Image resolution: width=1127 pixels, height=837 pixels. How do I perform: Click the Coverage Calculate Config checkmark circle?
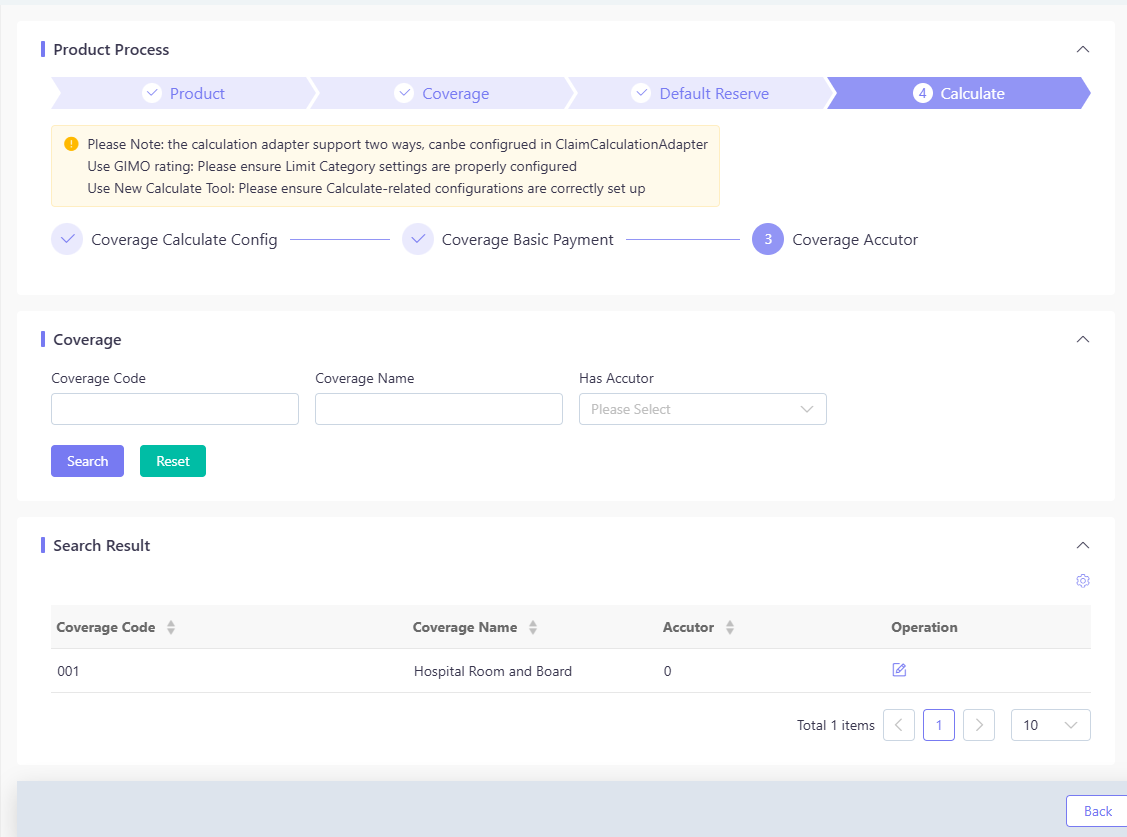[67, 239]
